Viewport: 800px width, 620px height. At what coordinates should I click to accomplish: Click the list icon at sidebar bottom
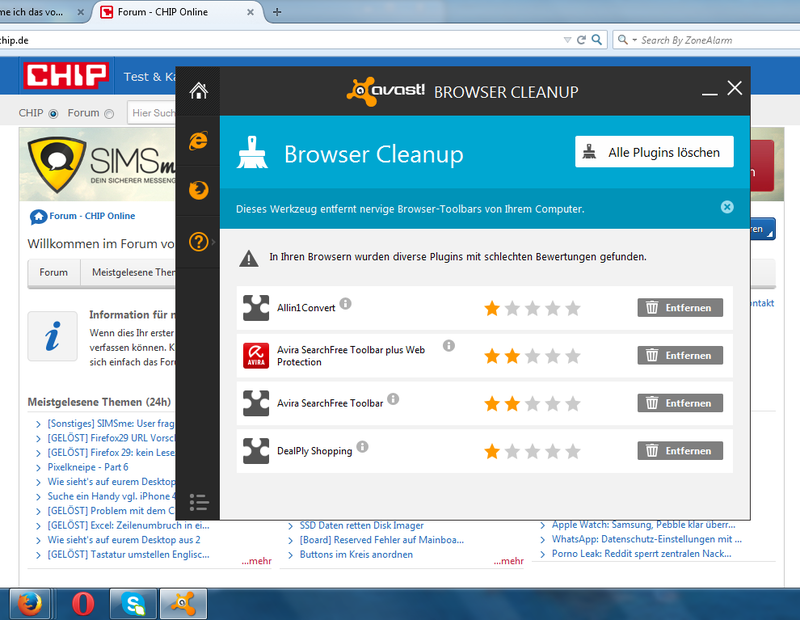point(198,501)
